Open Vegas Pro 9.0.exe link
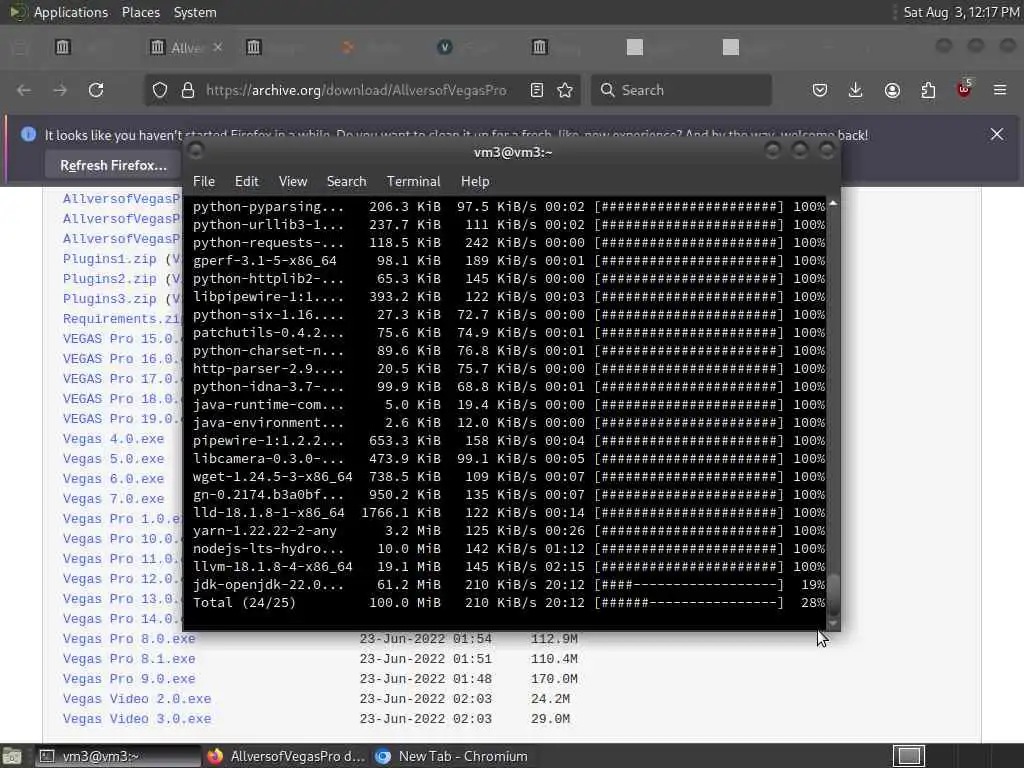Screen dimensions: 1024x768 pyautogui.click(x=129, y=679)
